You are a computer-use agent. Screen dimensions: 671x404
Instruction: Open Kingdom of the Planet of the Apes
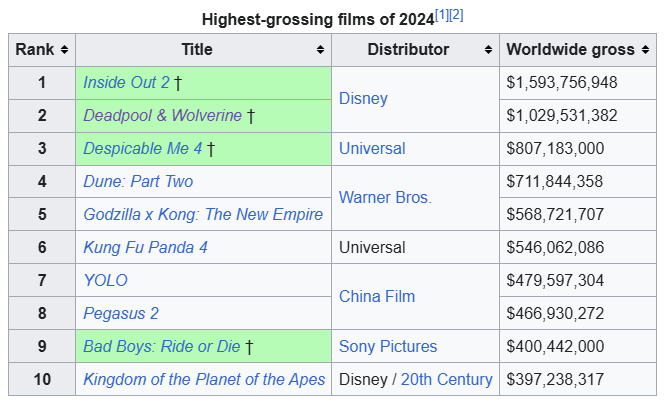point(204,379)
